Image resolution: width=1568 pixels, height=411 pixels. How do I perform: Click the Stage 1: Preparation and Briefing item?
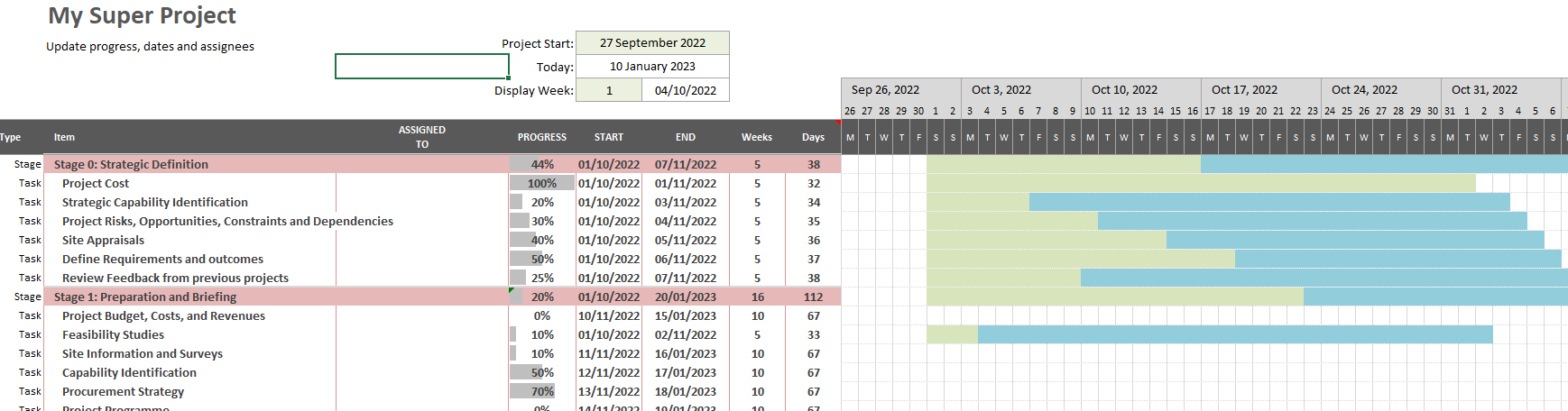point(145,297)
